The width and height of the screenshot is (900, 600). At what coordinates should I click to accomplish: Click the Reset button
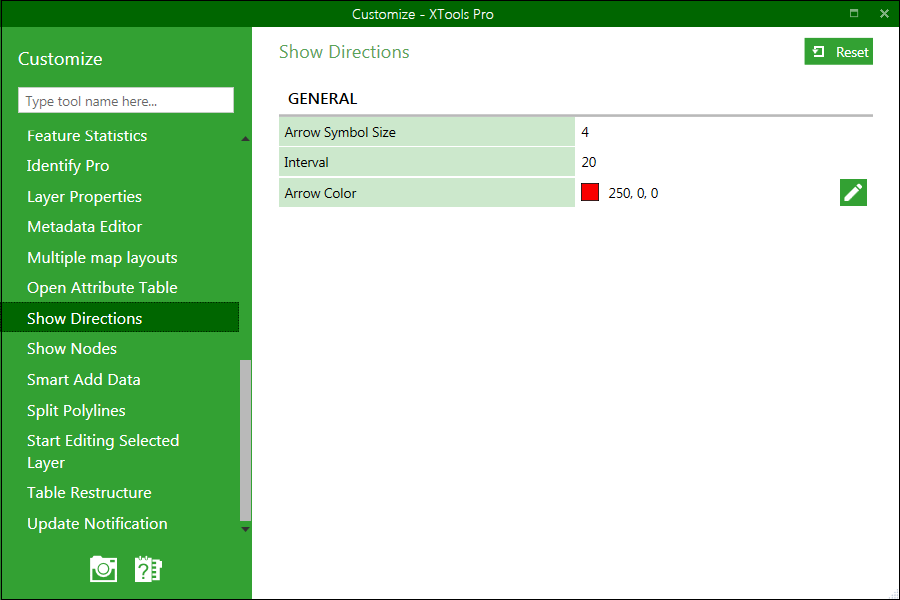pyautogui.click(x=839, y=52)
